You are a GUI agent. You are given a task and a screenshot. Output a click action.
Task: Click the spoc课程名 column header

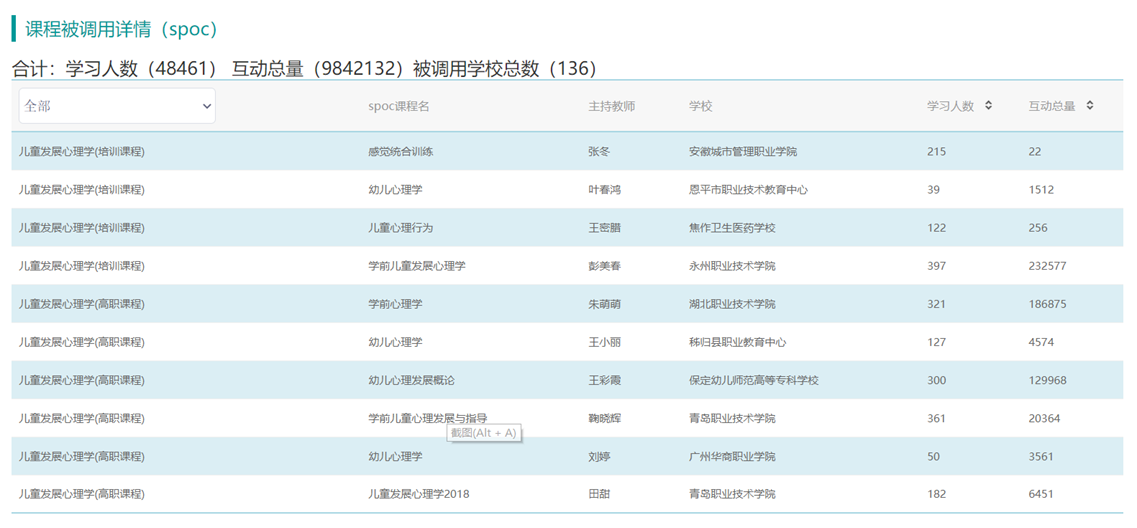coord(398,106)
